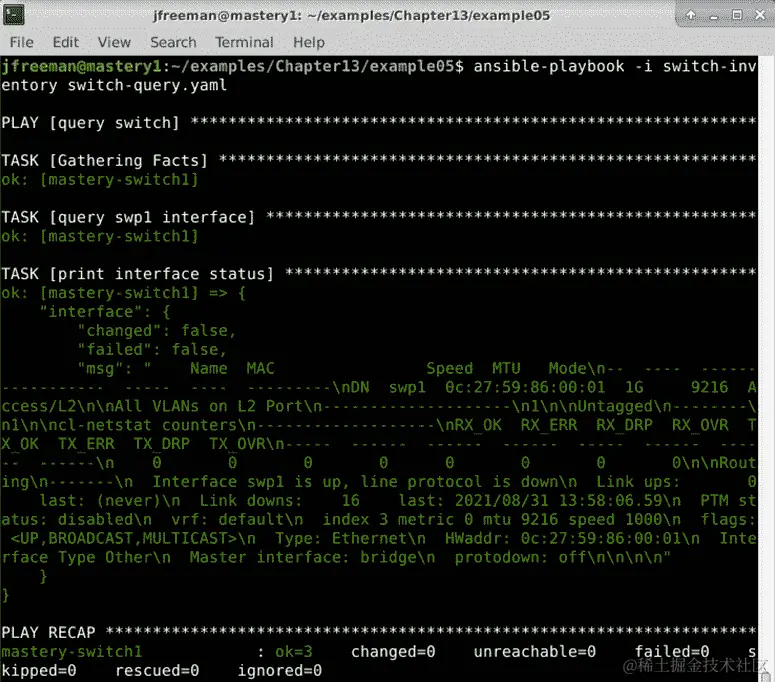Click the terminal vertical scrollbar

(766, 368)
